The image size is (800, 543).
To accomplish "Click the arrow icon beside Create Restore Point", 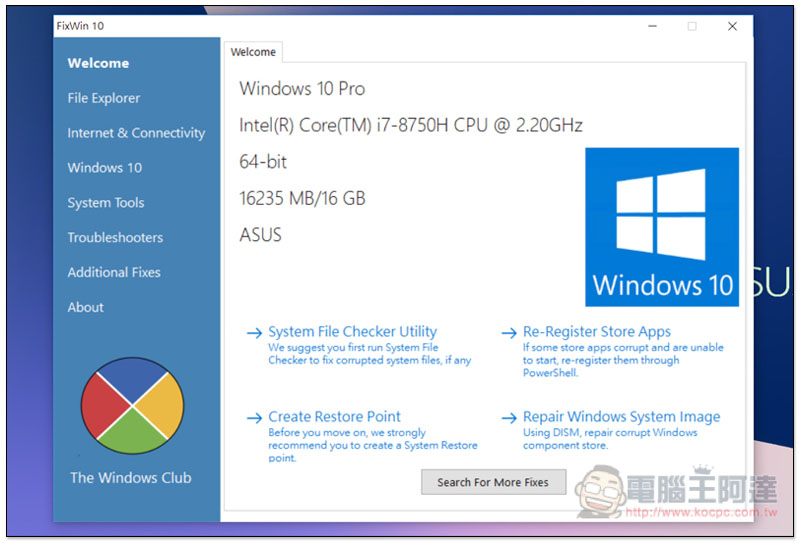I will pyautogui.click(x=254, y=418).
